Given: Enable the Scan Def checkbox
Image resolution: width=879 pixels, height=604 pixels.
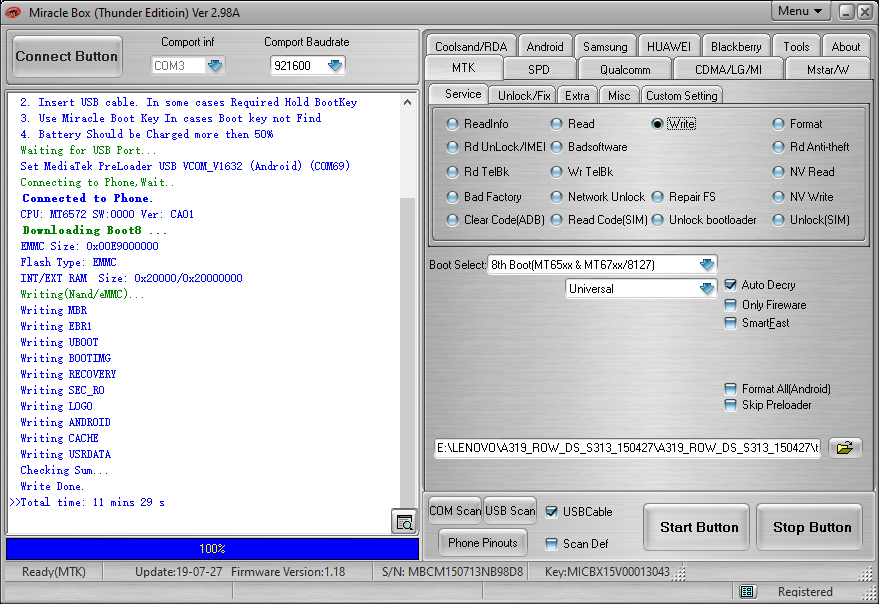Looking at the screenshot, I should point(552,543).
